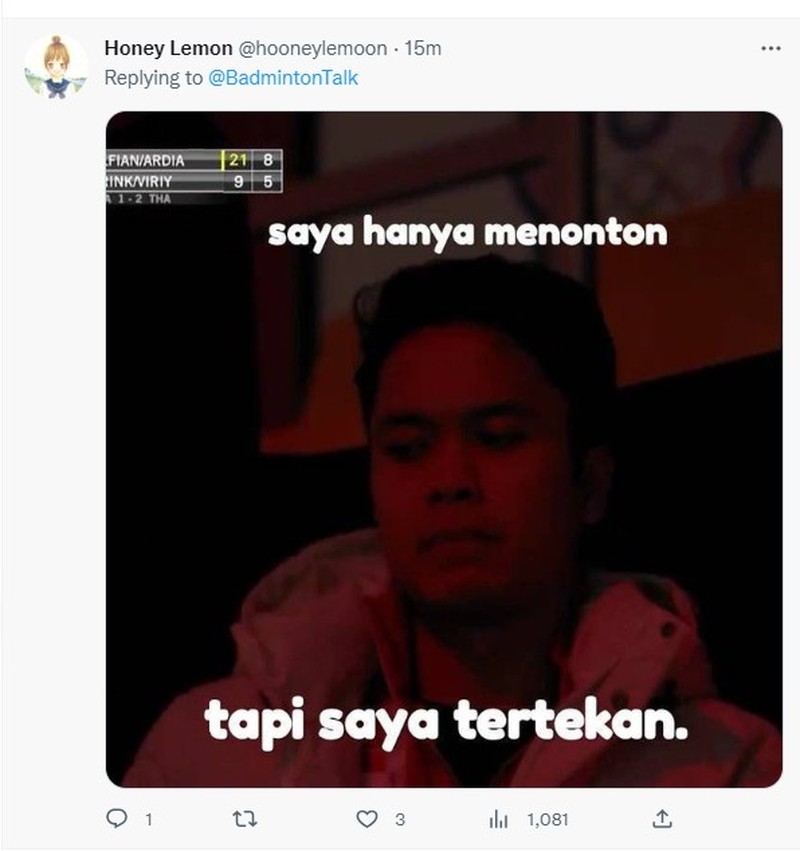Share the tweet with the upload arrow icon

coord(662,818)
